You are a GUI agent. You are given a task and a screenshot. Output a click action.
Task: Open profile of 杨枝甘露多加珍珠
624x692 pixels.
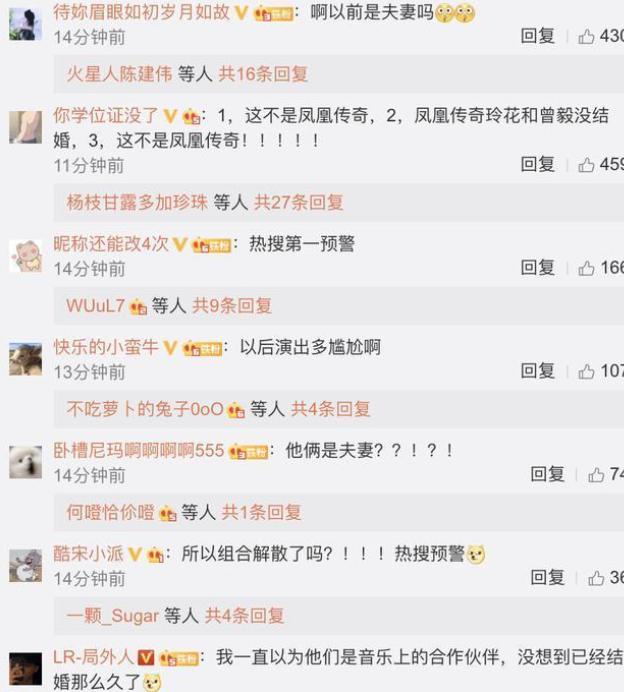(137, 203)
